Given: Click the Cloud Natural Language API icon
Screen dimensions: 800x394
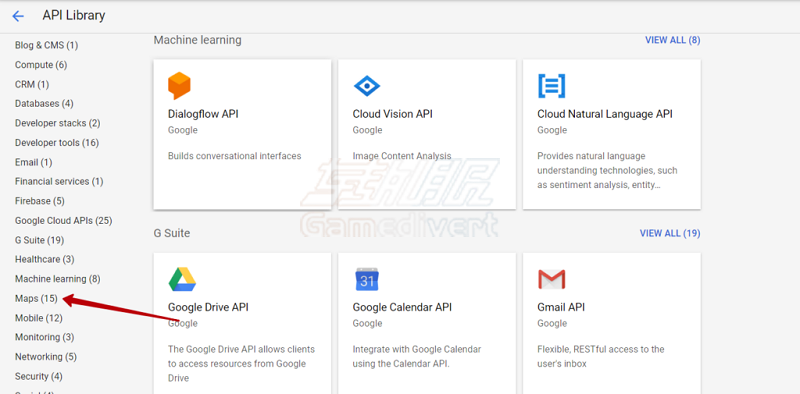Looking at the screenshot, I should click(552, 86).
